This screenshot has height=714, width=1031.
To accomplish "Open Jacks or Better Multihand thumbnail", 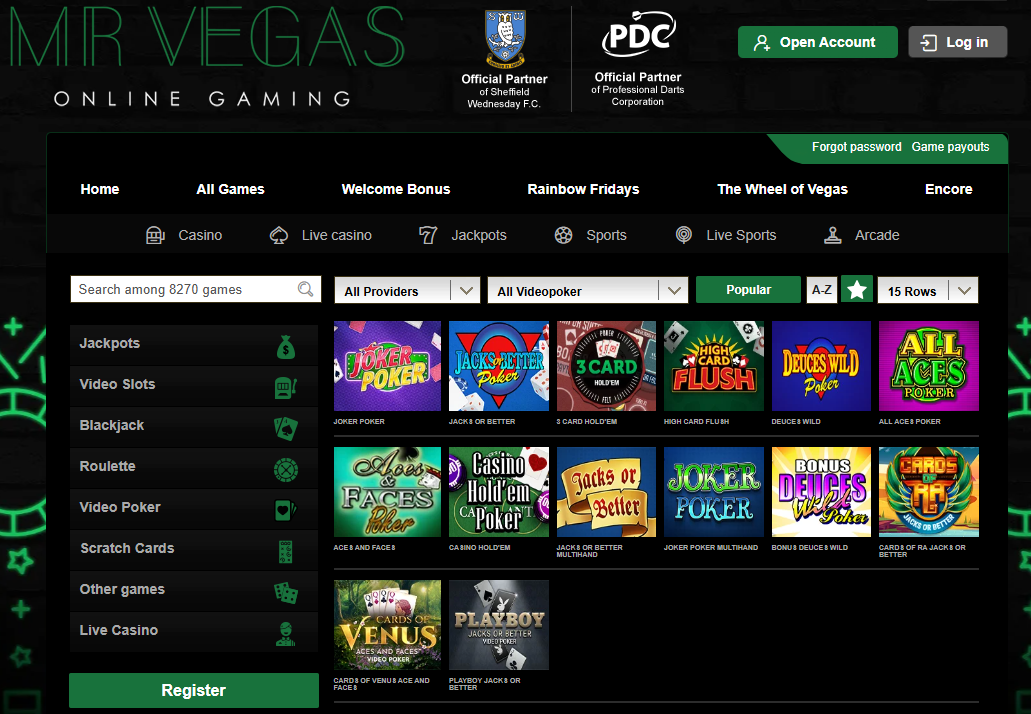I will click(606, 492).
